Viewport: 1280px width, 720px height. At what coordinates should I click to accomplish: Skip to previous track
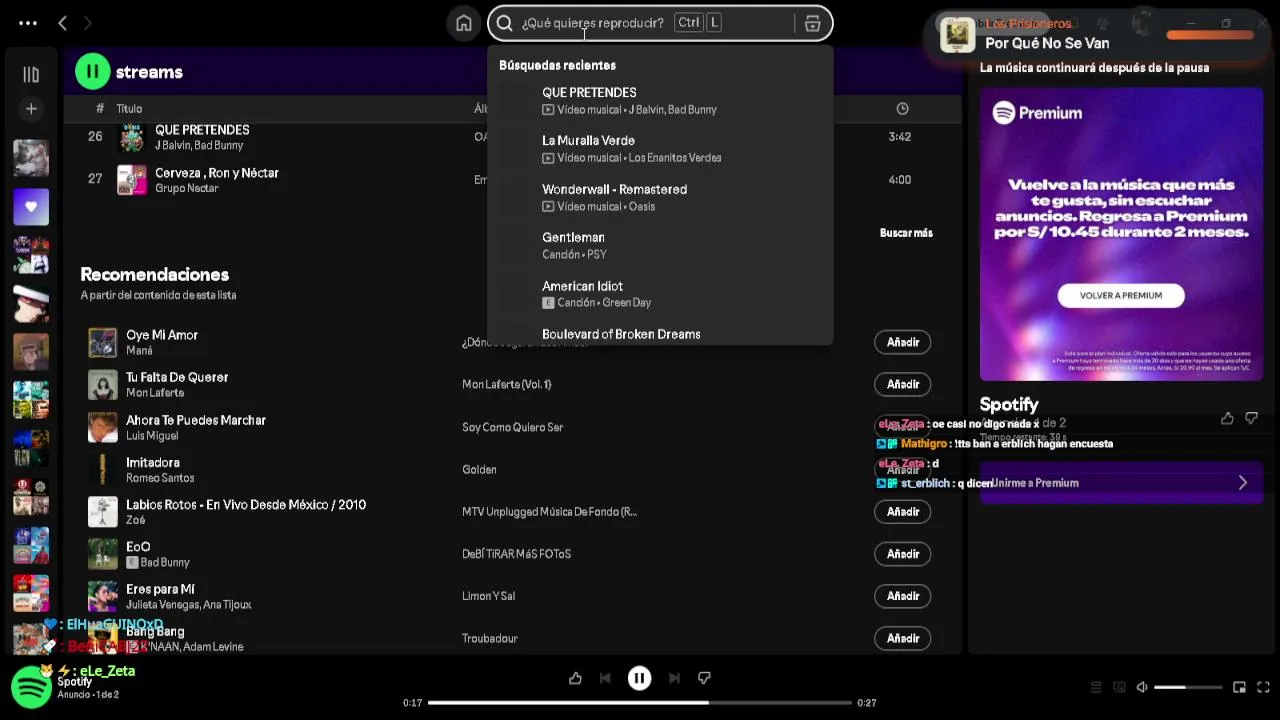pos(605,678)
